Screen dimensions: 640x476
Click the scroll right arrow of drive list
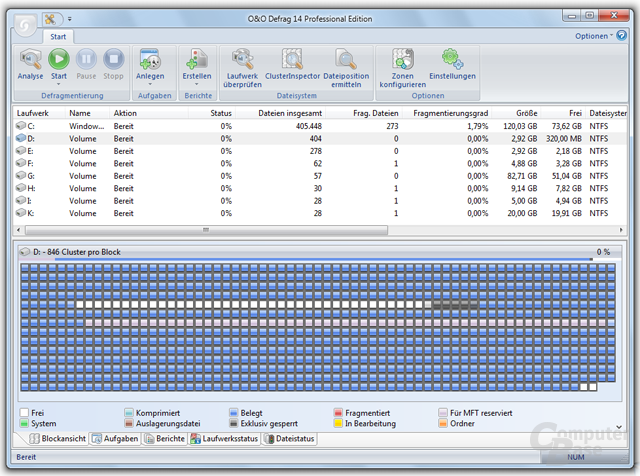tap(621, 230)
